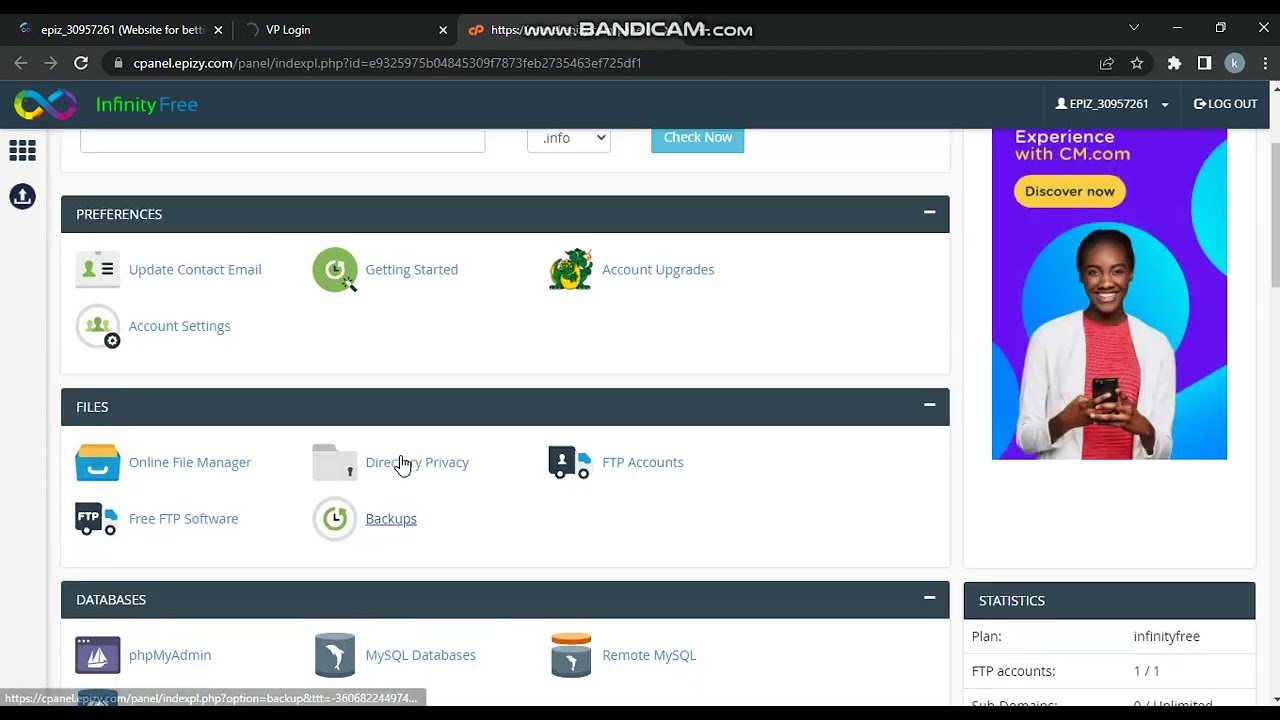Open the Backups clock icon
The width and height of the screenshot is (1280, 720).
click(335, 519)
